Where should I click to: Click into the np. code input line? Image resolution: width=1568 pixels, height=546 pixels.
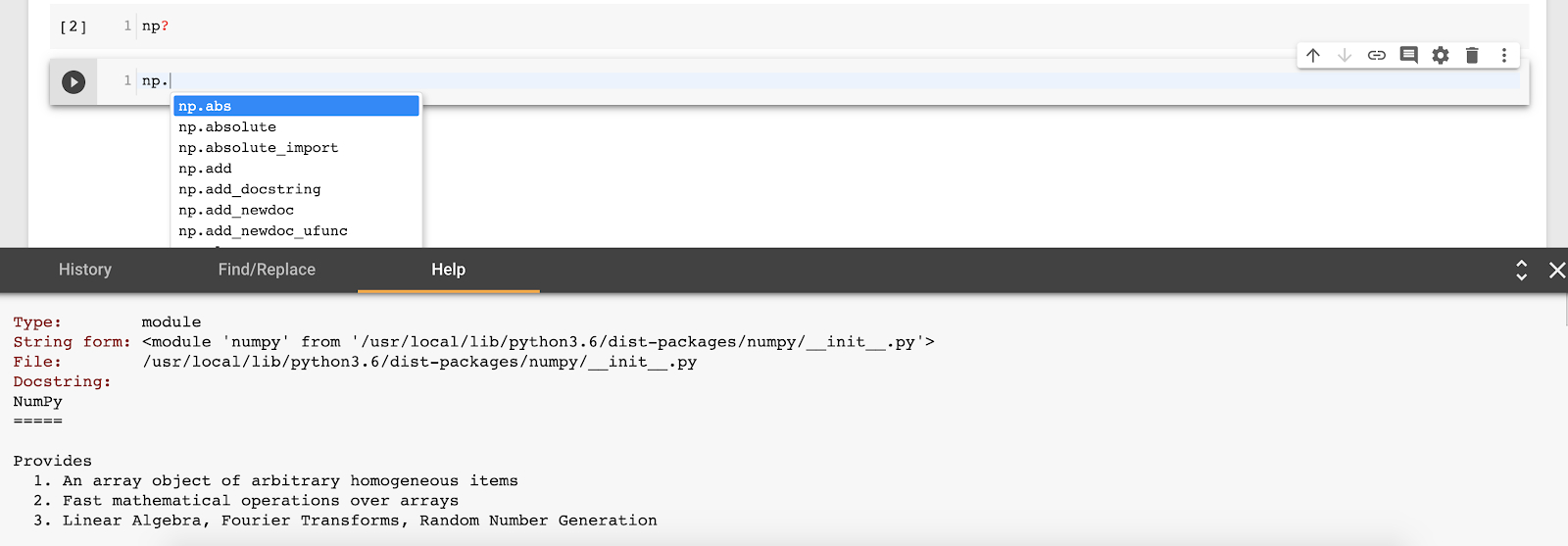click(829, 80)
